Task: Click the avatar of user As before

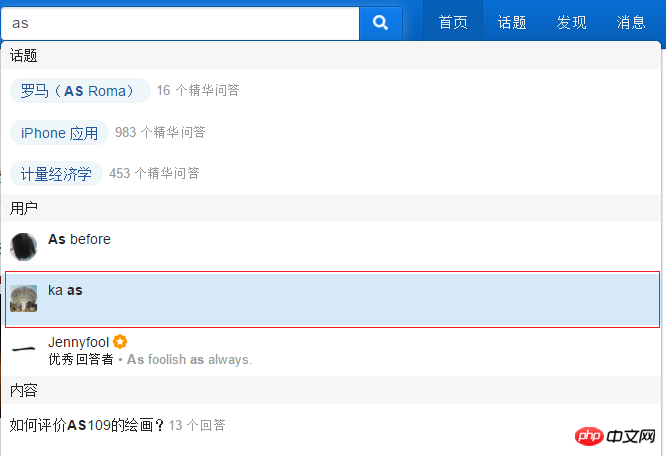Action: pos(23,247)
